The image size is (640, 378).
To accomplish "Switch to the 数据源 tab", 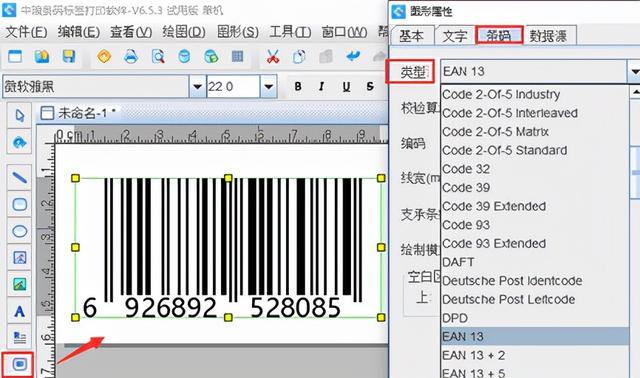I will [549, 36].
